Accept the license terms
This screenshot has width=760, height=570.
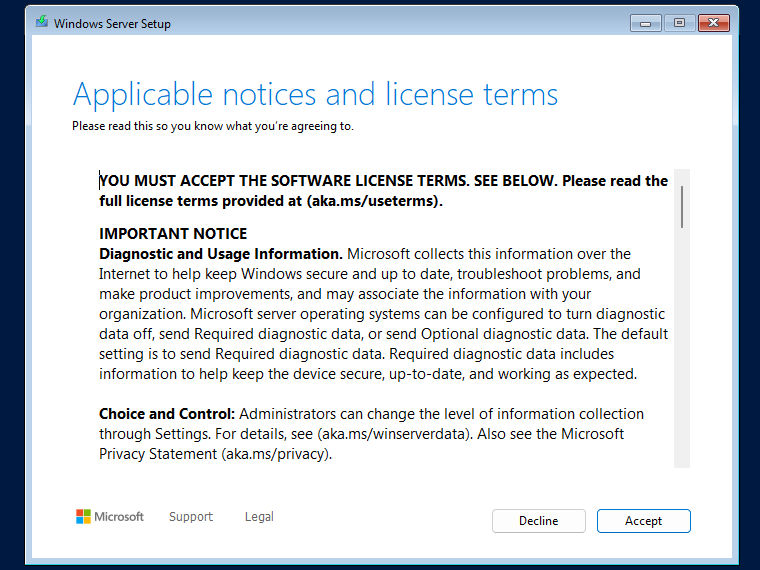[x=643, y=521]
